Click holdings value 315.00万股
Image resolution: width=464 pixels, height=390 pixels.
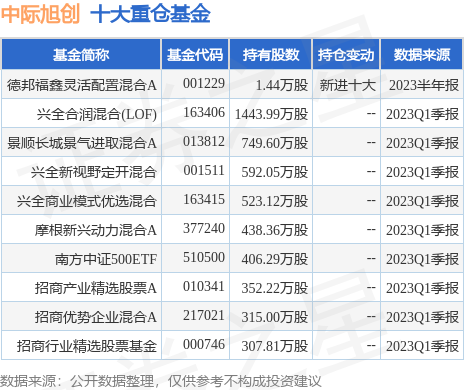coord(275,317)
